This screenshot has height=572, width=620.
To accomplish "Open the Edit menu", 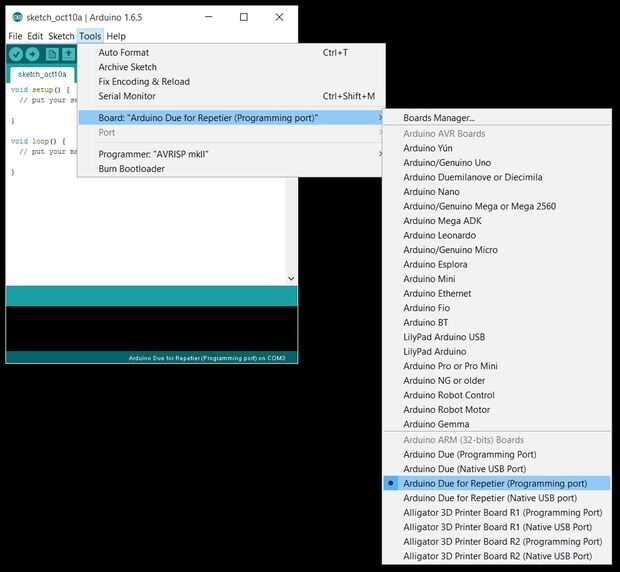I will point(35,36).
